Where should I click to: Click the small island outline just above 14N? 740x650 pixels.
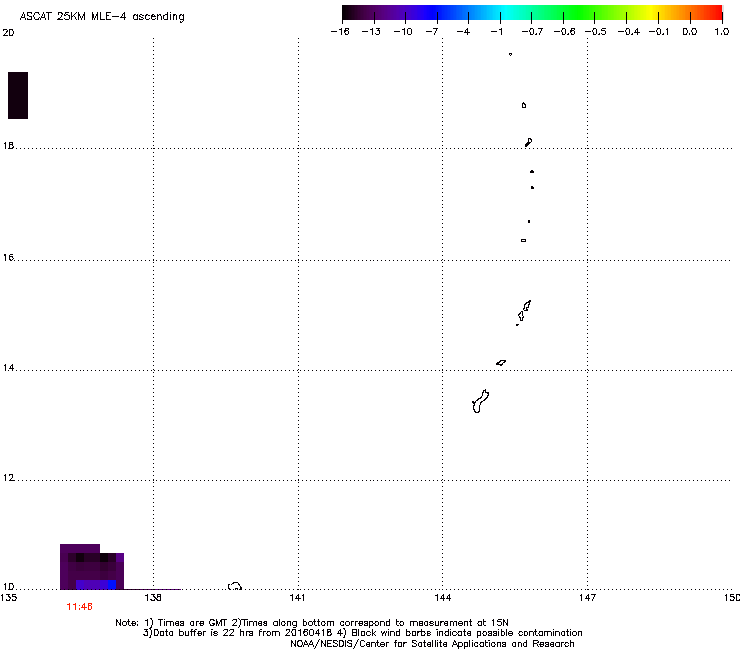(x=501, y=363)
